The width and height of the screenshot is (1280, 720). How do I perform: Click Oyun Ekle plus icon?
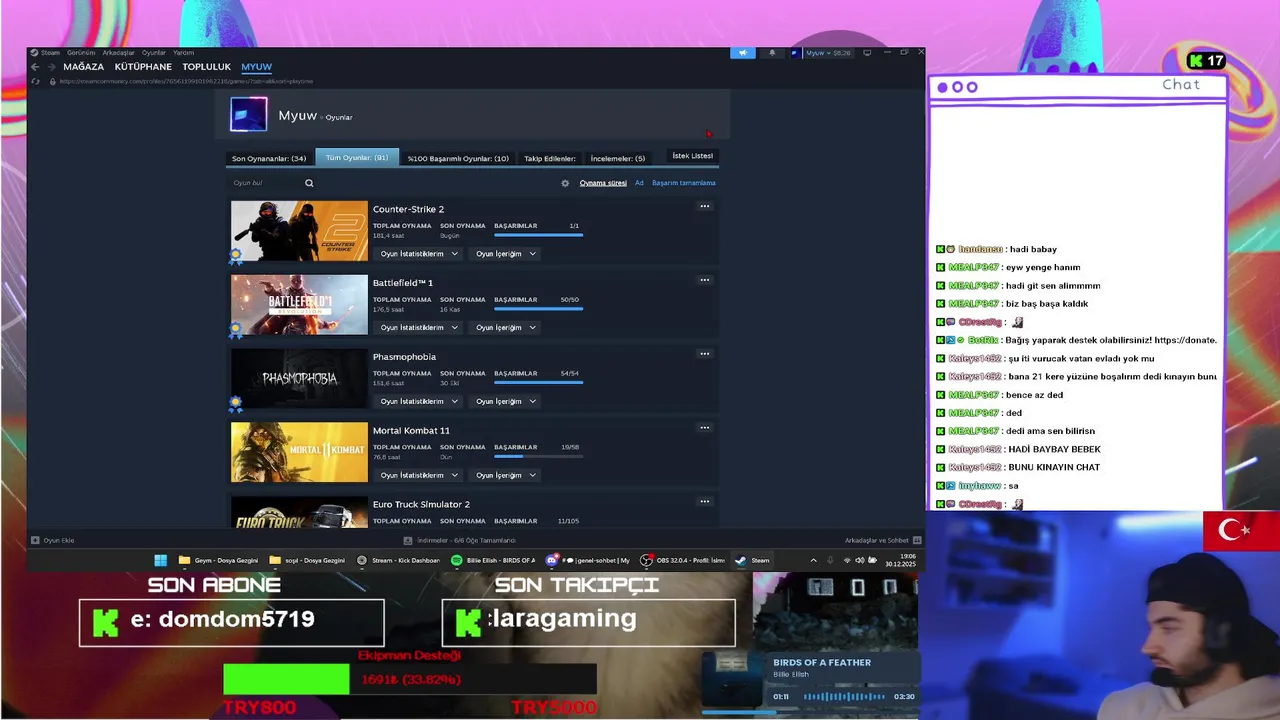pyautogui.click(x=35, y=540)
